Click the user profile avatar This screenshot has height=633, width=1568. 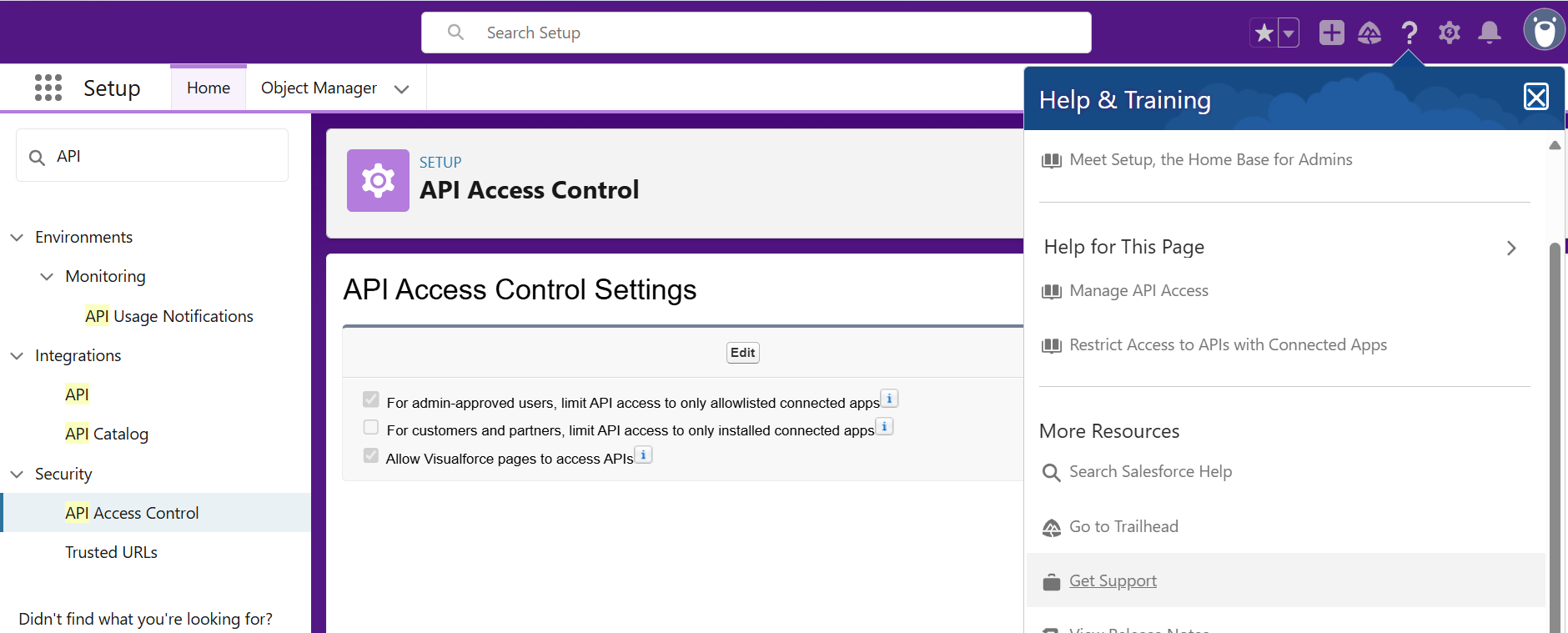(x=1544, y=31)
